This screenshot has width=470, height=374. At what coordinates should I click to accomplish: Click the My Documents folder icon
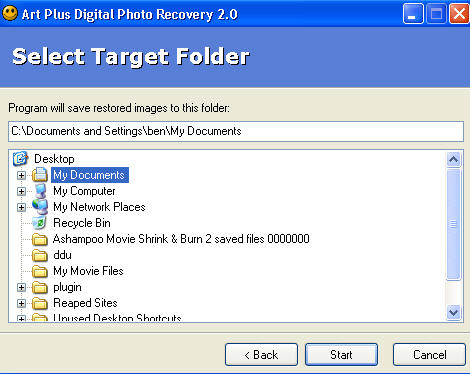[40, 175]
